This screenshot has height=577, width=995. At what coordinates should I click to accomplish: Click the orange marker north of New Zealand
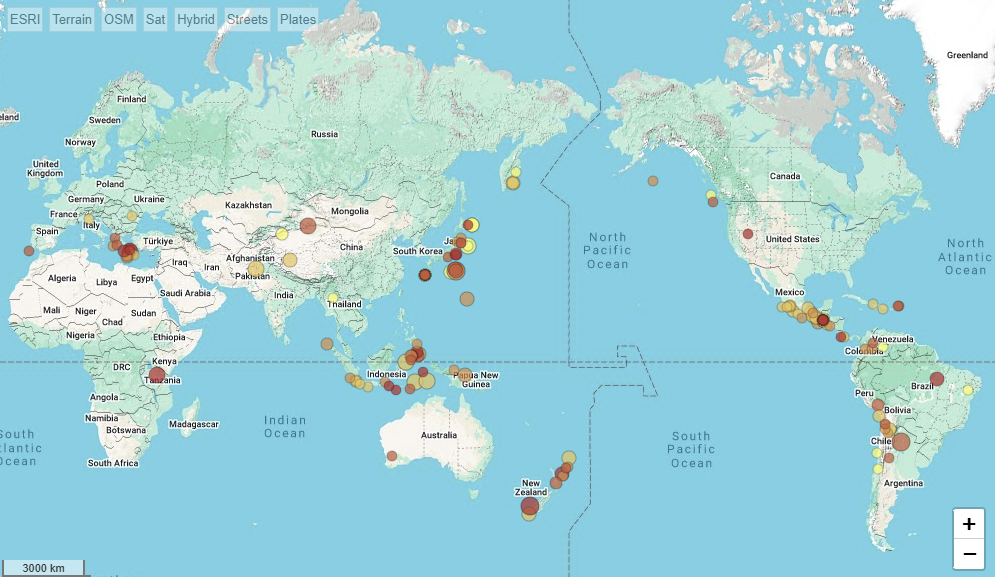[569, 458]
